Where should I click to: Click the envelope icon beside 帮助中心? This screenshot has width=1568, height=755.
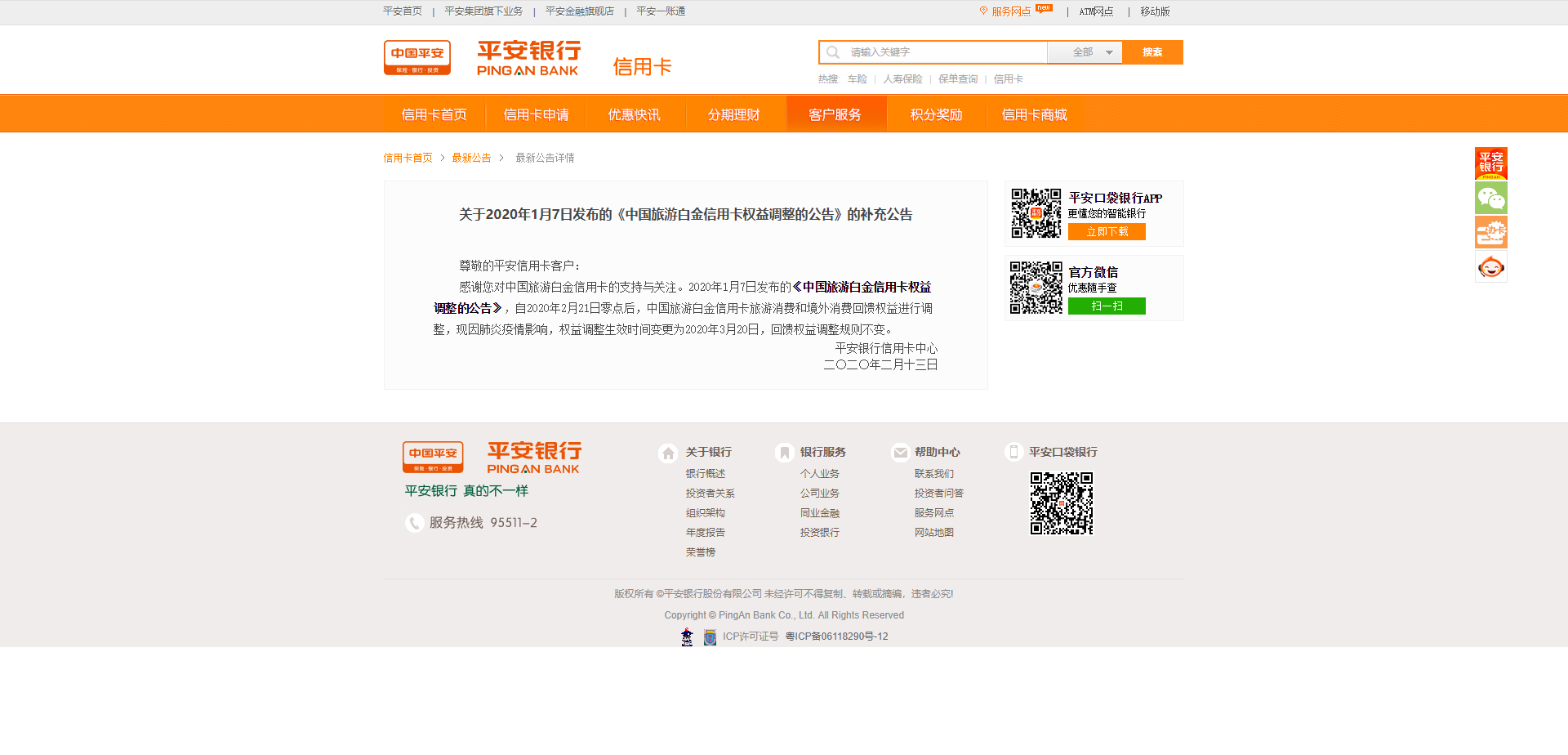click(x=900, y=453)
